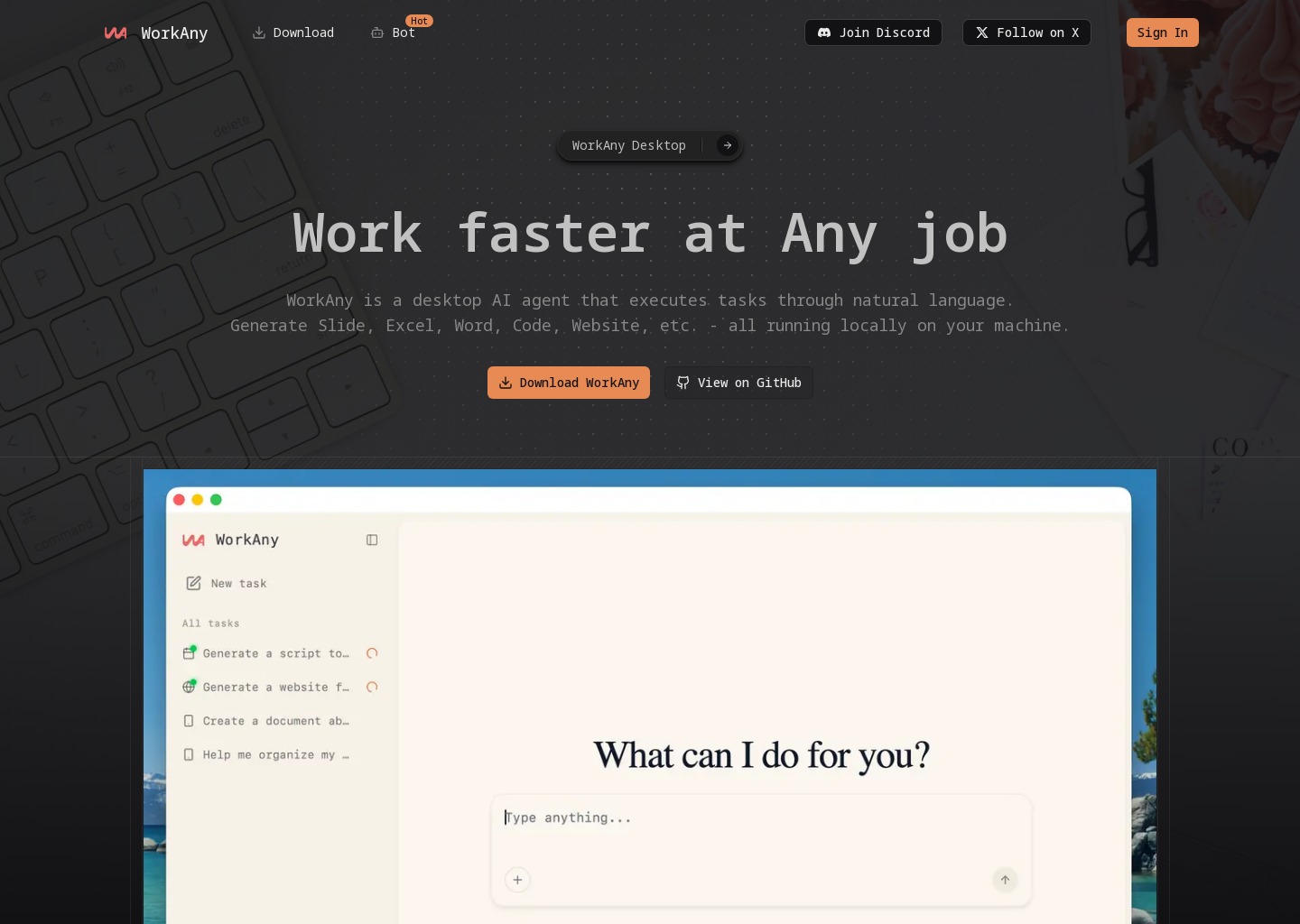This screenshot has height=924, width=1300.
Task: Click the calendar icon beside Generate a script
Action: point(189,653)
